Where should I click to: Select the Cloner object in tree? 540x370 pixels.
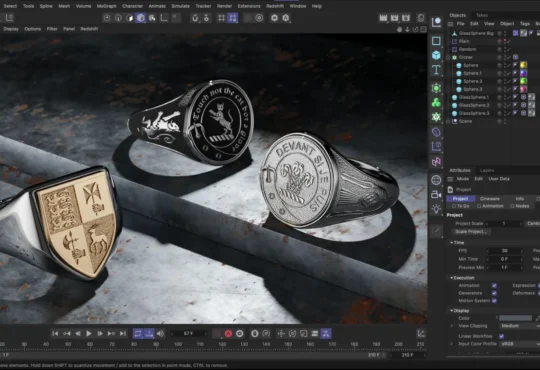pyautogui.click(x=465, y=57)
